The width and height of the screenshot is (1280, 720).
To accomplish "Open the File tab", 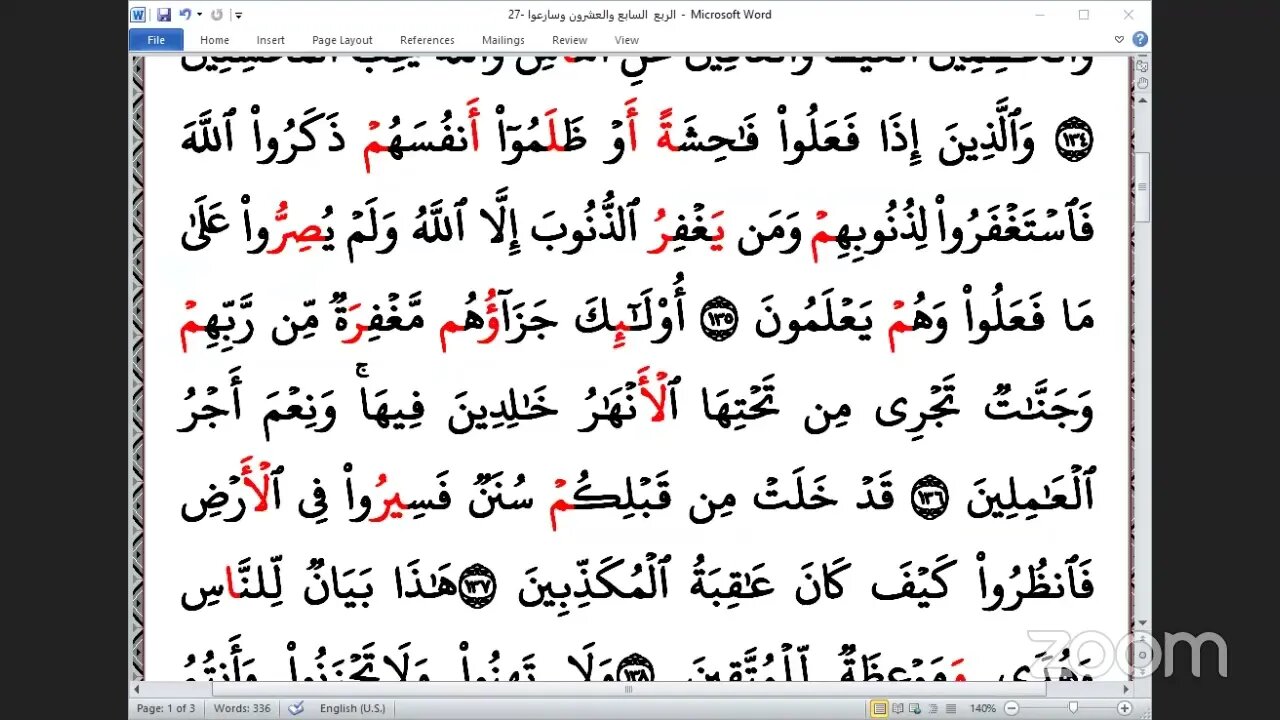I will pos(156,40).
